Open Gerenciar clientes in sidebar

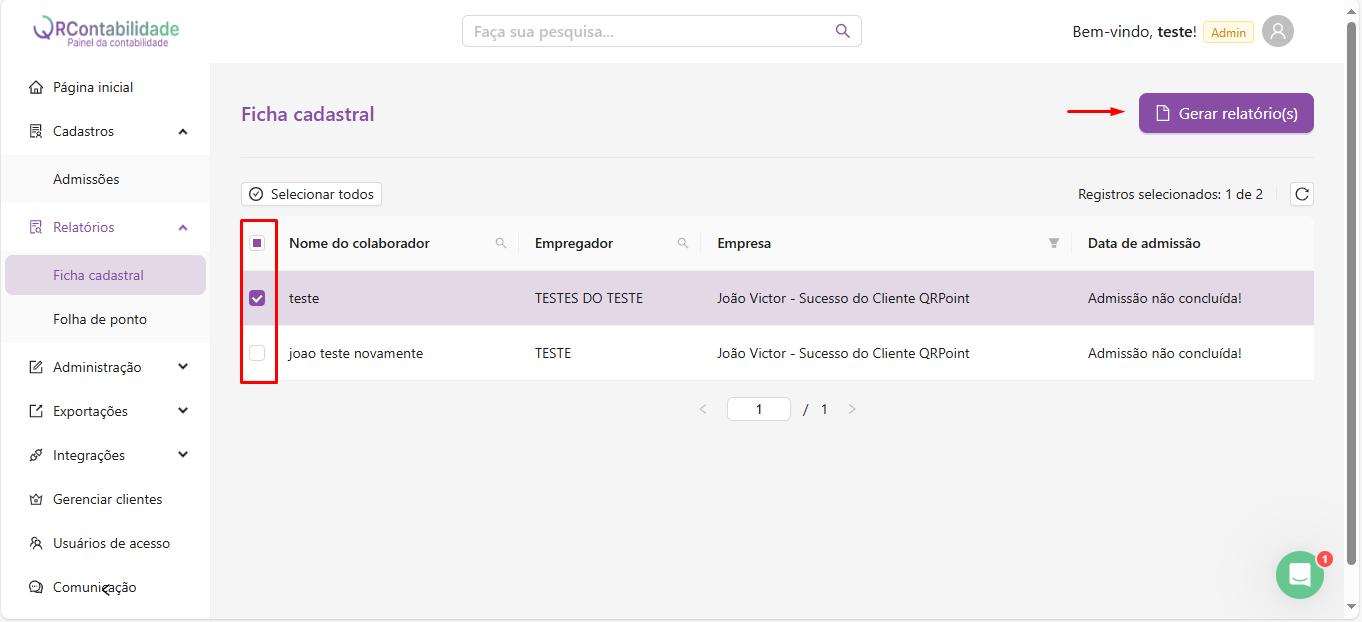click(107, 499)
